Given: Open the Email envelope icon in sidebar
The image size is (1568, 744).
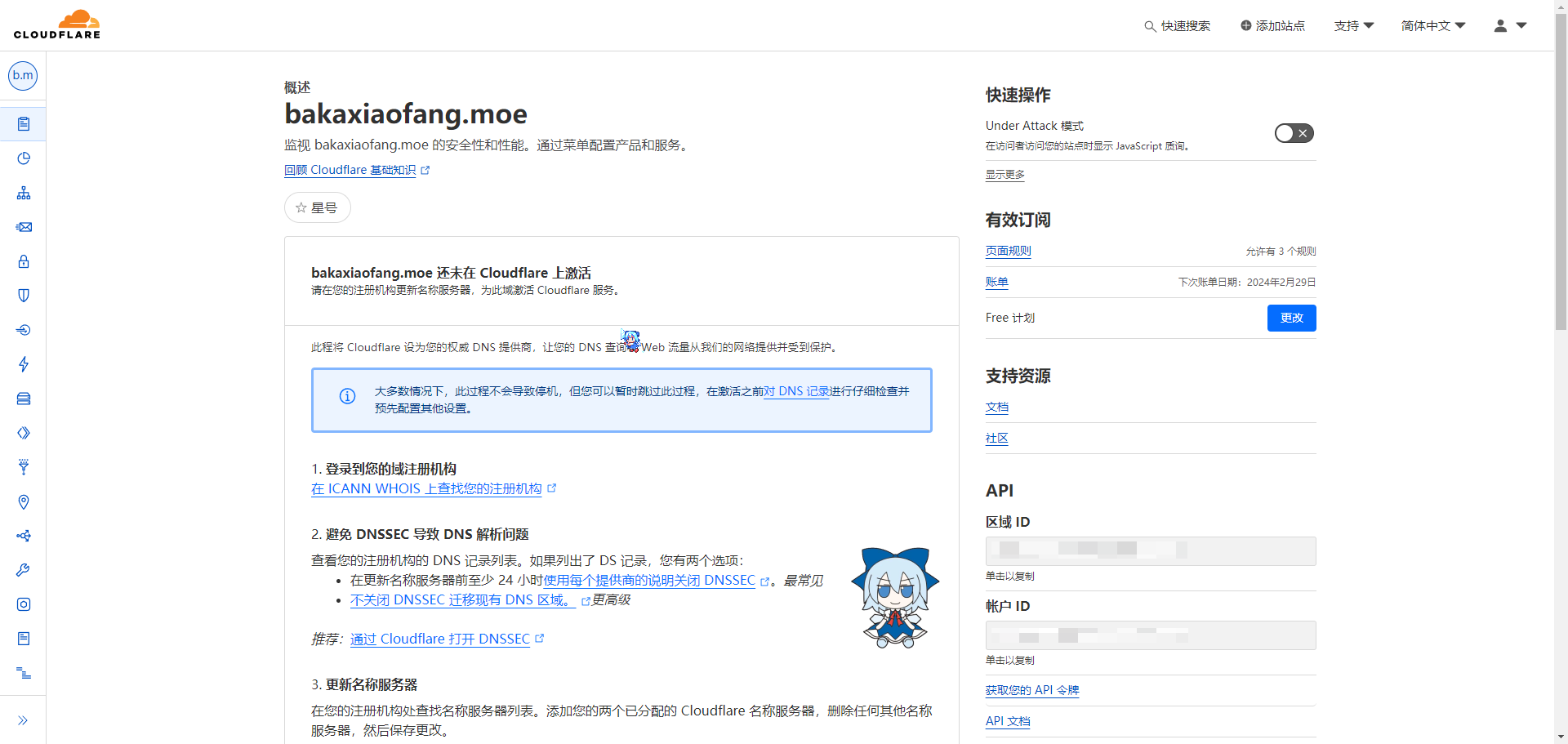Looking at the screenshot, I should [24, 227].
